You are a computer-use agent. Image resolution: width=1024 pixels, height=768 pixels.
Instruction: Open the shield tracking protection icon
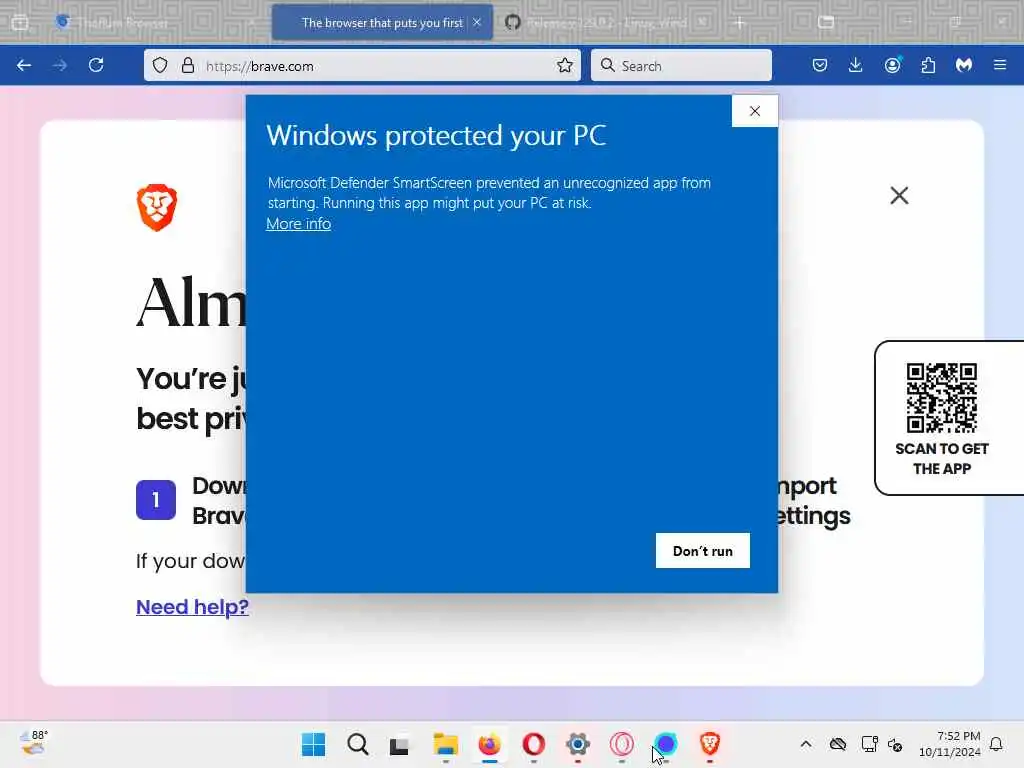point(160,65)
